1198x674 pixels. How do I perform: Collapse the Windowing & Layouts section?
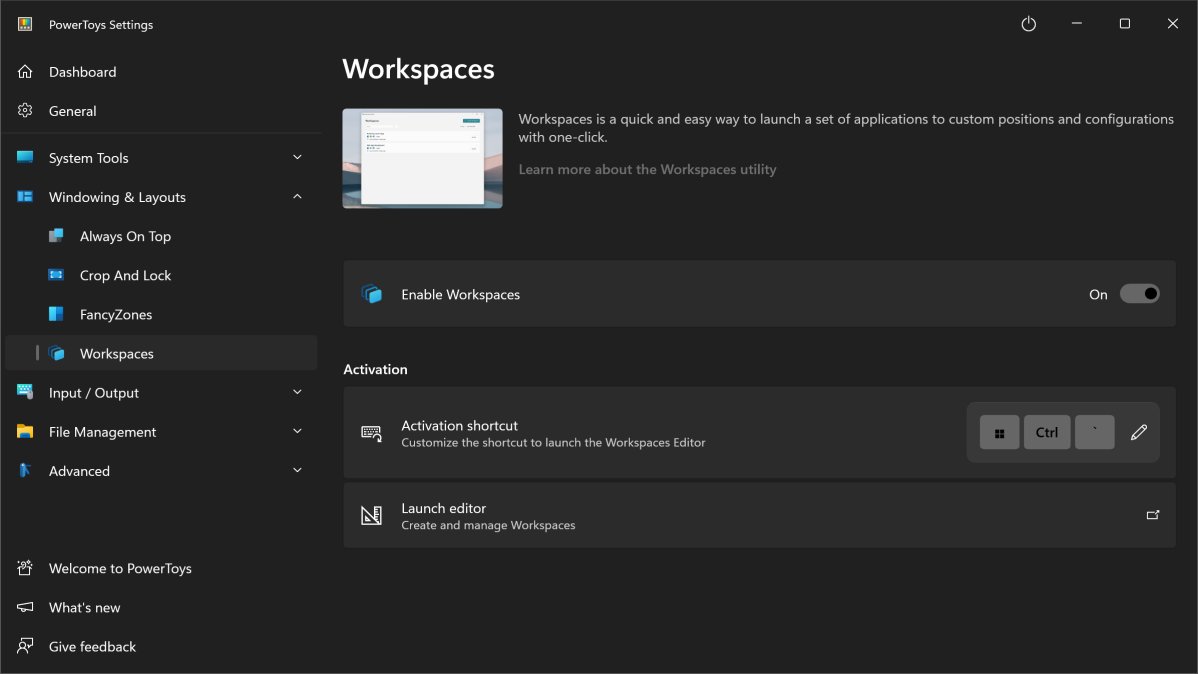297,197
